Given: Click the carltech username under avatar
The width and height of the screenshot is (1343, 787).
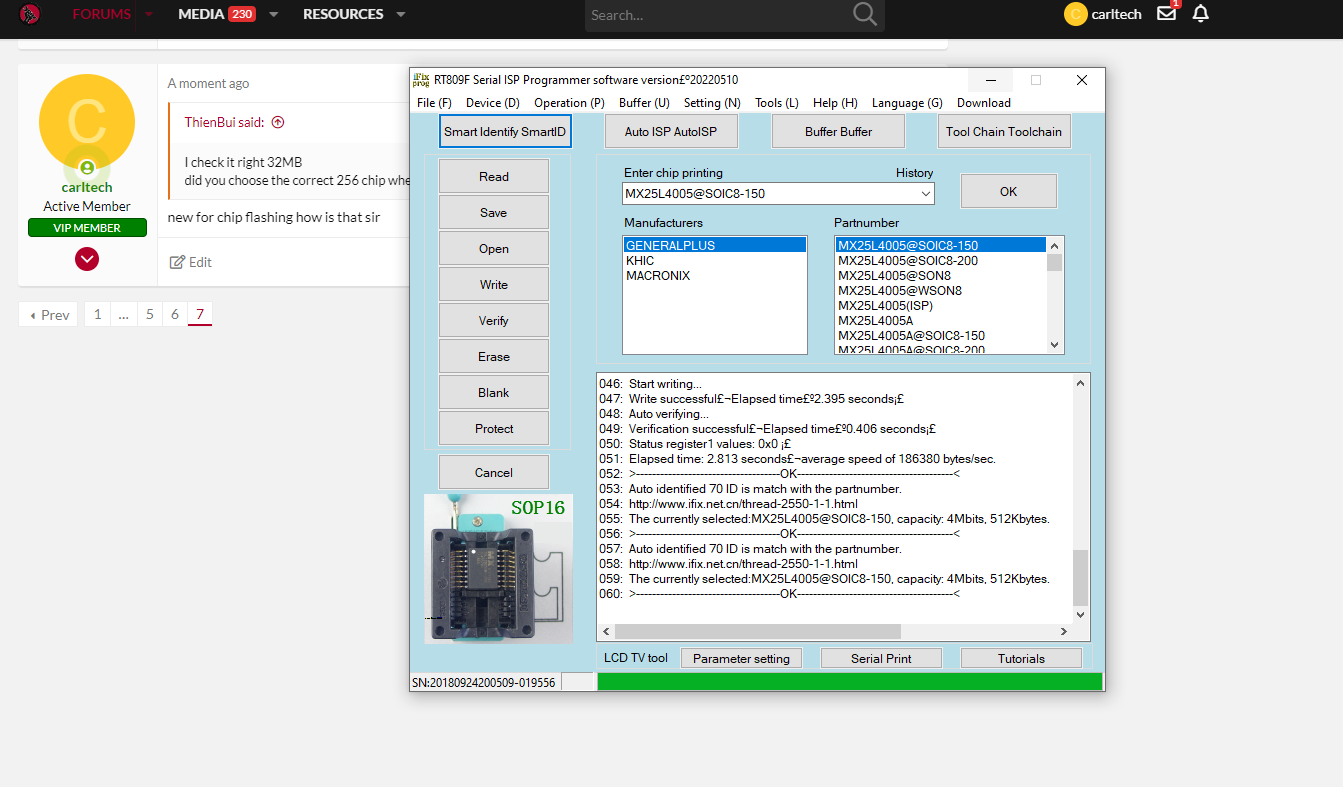Looking at the screenshot, I should (87, 187).
